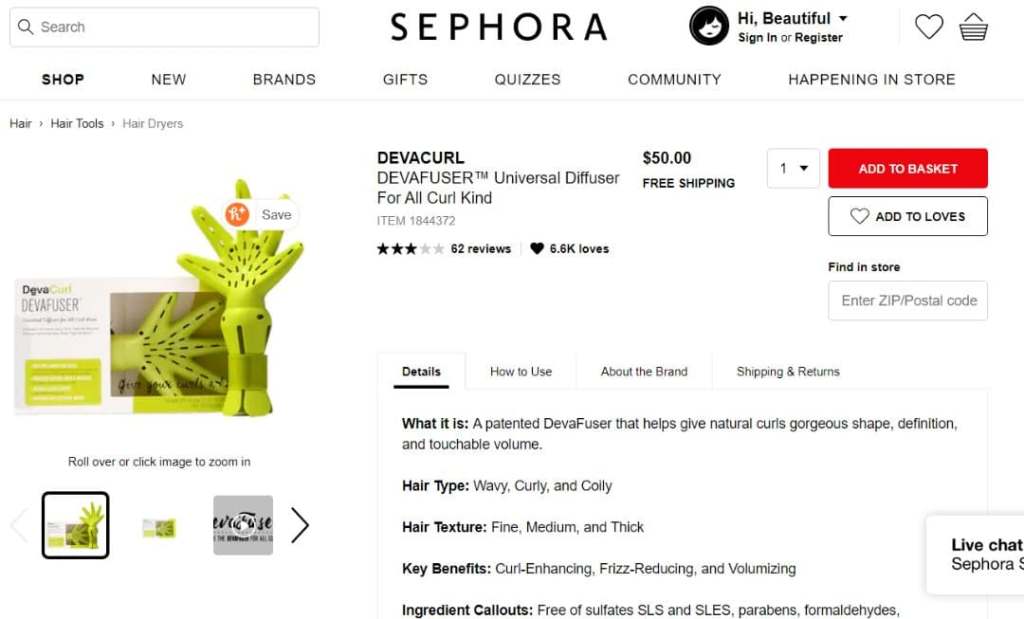Open the loves heart icon in header
Image resolution: width=1024 pixels, height=619 pixels.
pyautogui.click(x=929, y=27)
